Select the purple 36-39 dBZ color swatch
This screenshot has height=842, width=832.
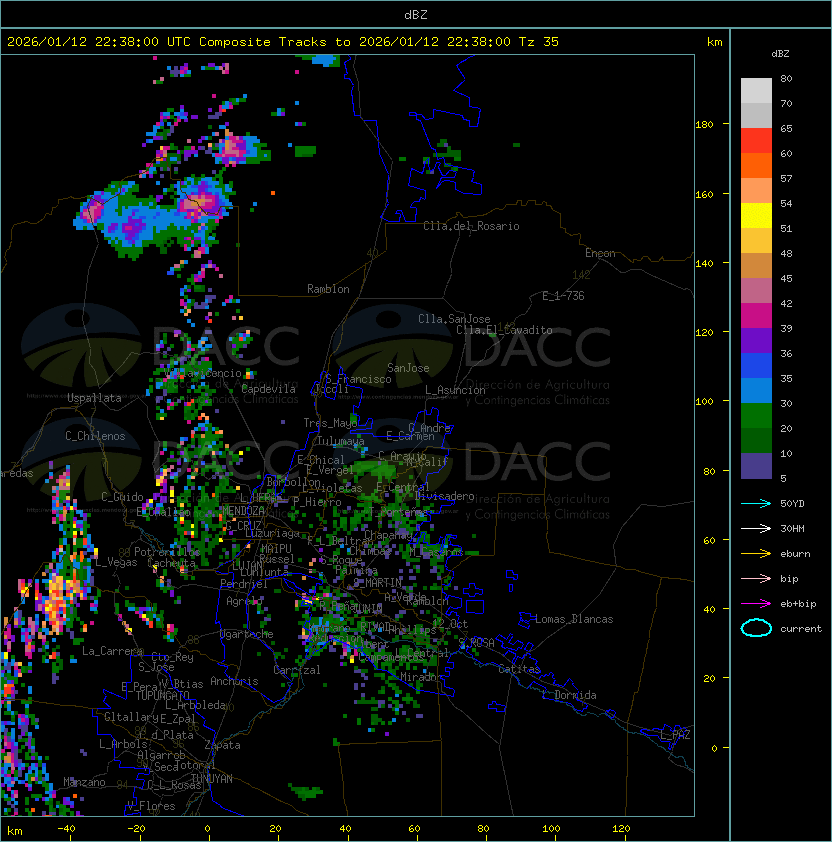point(756,341)
